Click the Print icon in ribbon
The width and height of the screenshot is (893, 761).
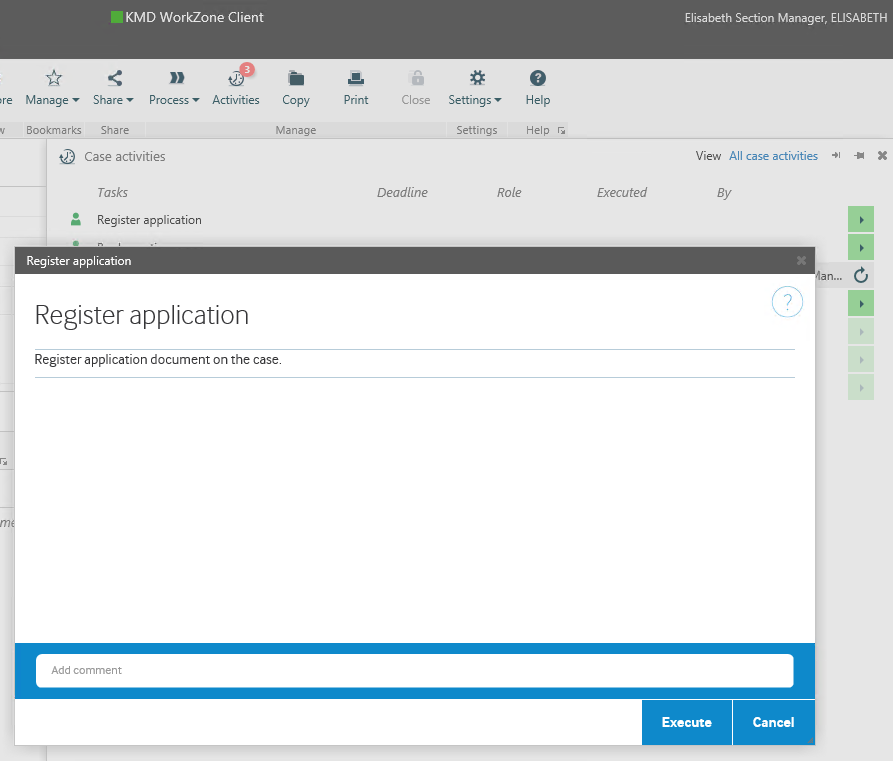coord(356,87)
